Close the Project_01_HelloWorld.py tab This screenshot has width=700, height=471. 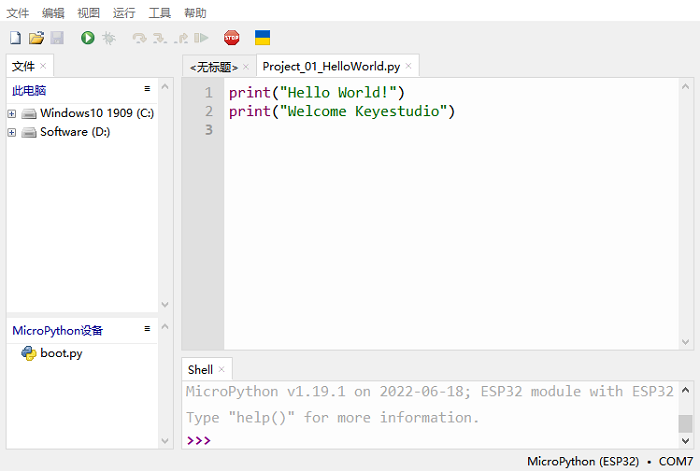click(408, 67)
